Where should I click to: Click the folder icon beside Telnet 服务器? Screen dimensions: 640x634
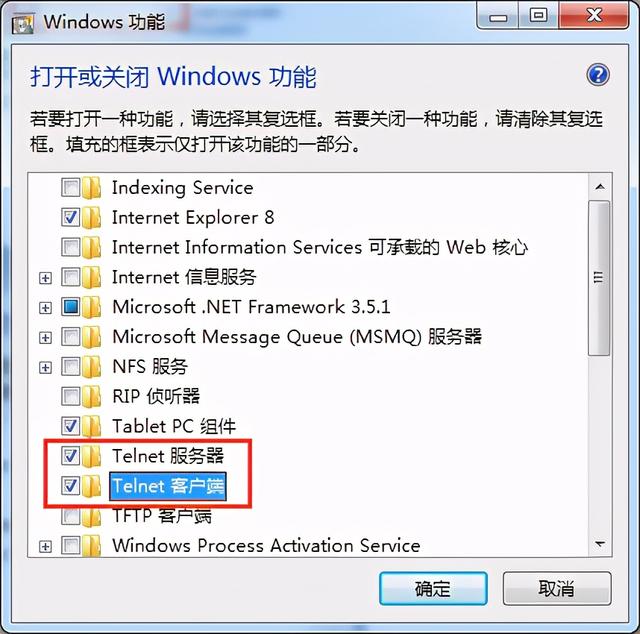click(91, 456)
